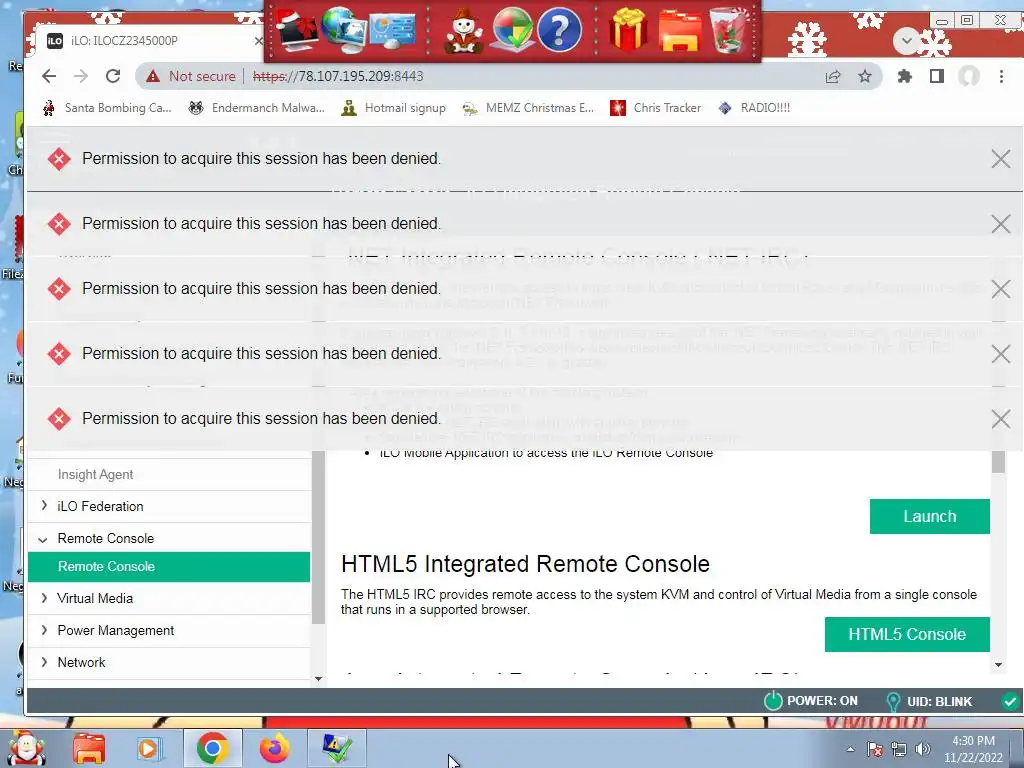
Task: Select the highlighted Remote Console subitem
Action: coord(168,567)
